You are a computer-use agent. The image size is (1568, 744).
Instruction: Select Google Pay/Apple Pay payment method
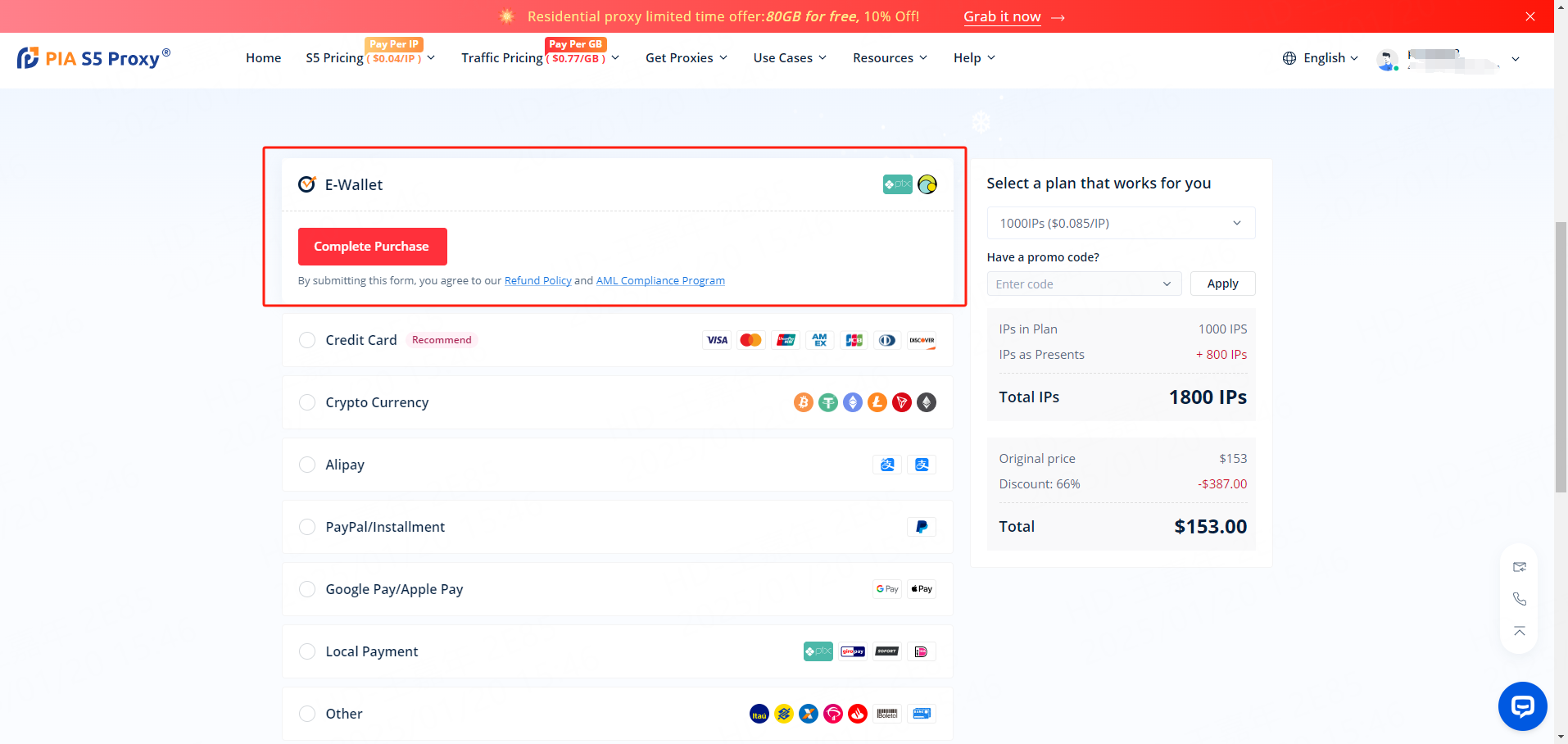(307, 589)
